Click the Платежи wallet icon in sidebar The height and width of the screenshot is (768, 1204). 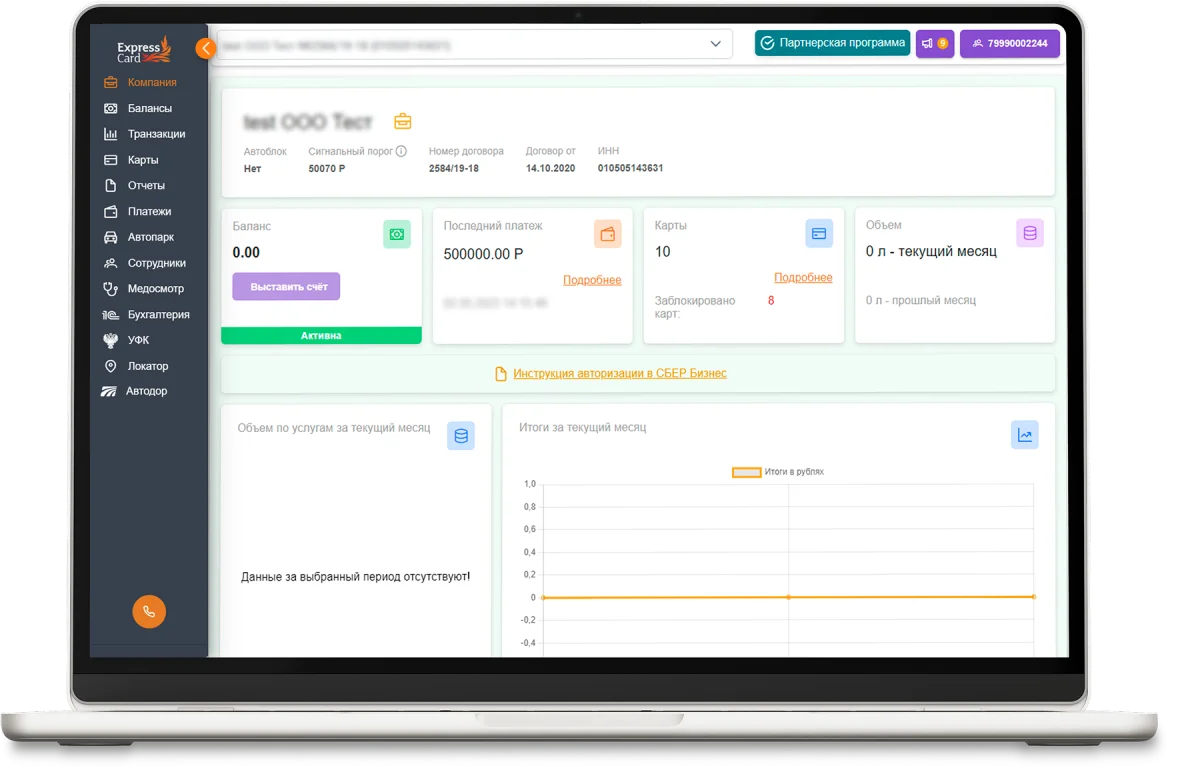click(110, 211)
